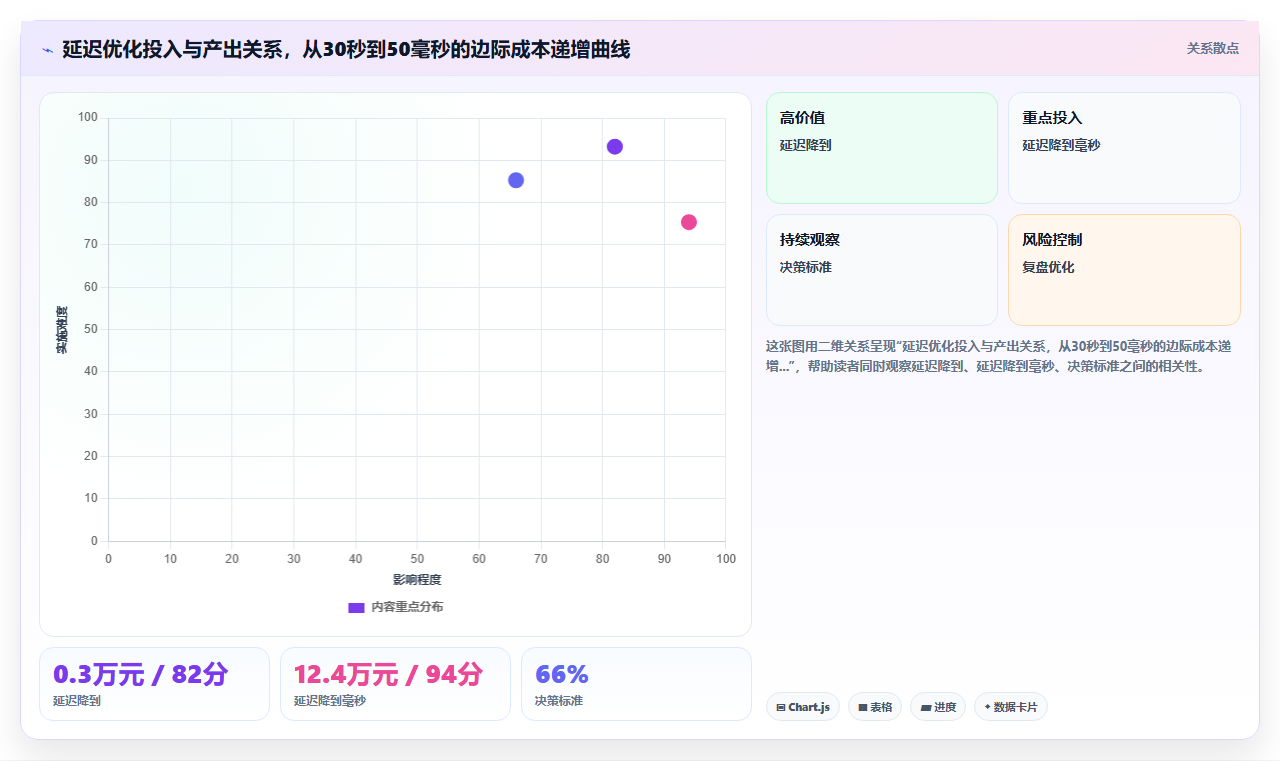Select the Chart.js tag chip
Screen dimensions: 1280x761
pos(803,707)
